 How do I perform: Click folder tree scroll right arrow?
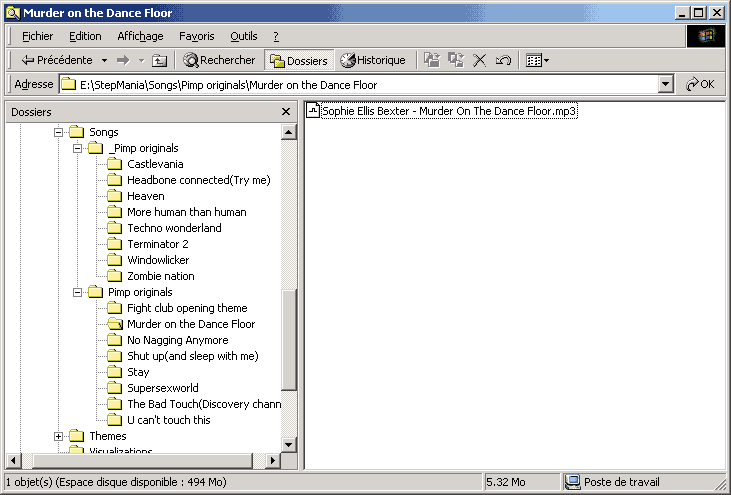tap(273, 461)
